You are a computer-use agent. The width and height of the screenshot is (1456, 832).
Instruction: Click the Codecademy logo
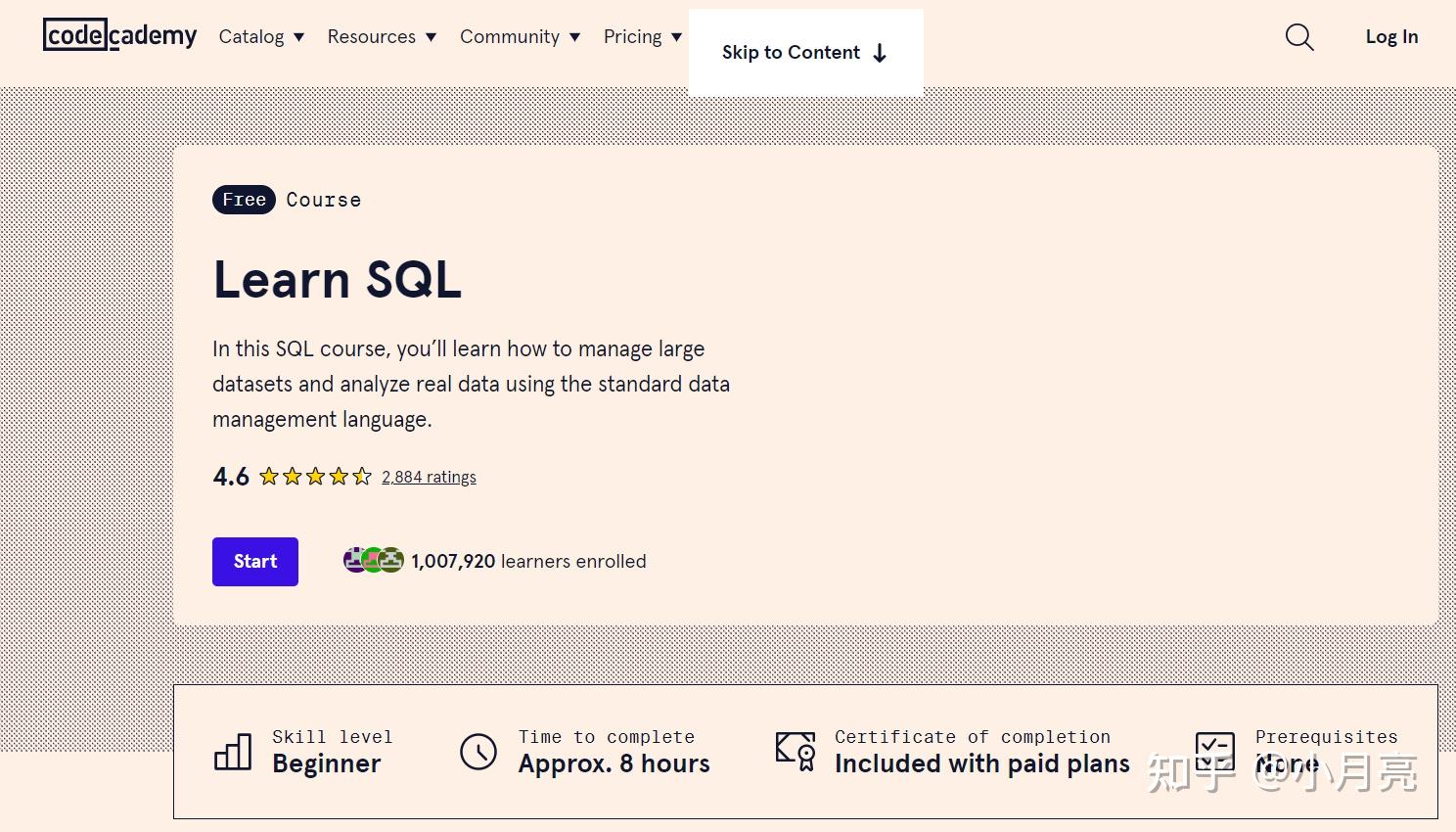click(119, 36)
